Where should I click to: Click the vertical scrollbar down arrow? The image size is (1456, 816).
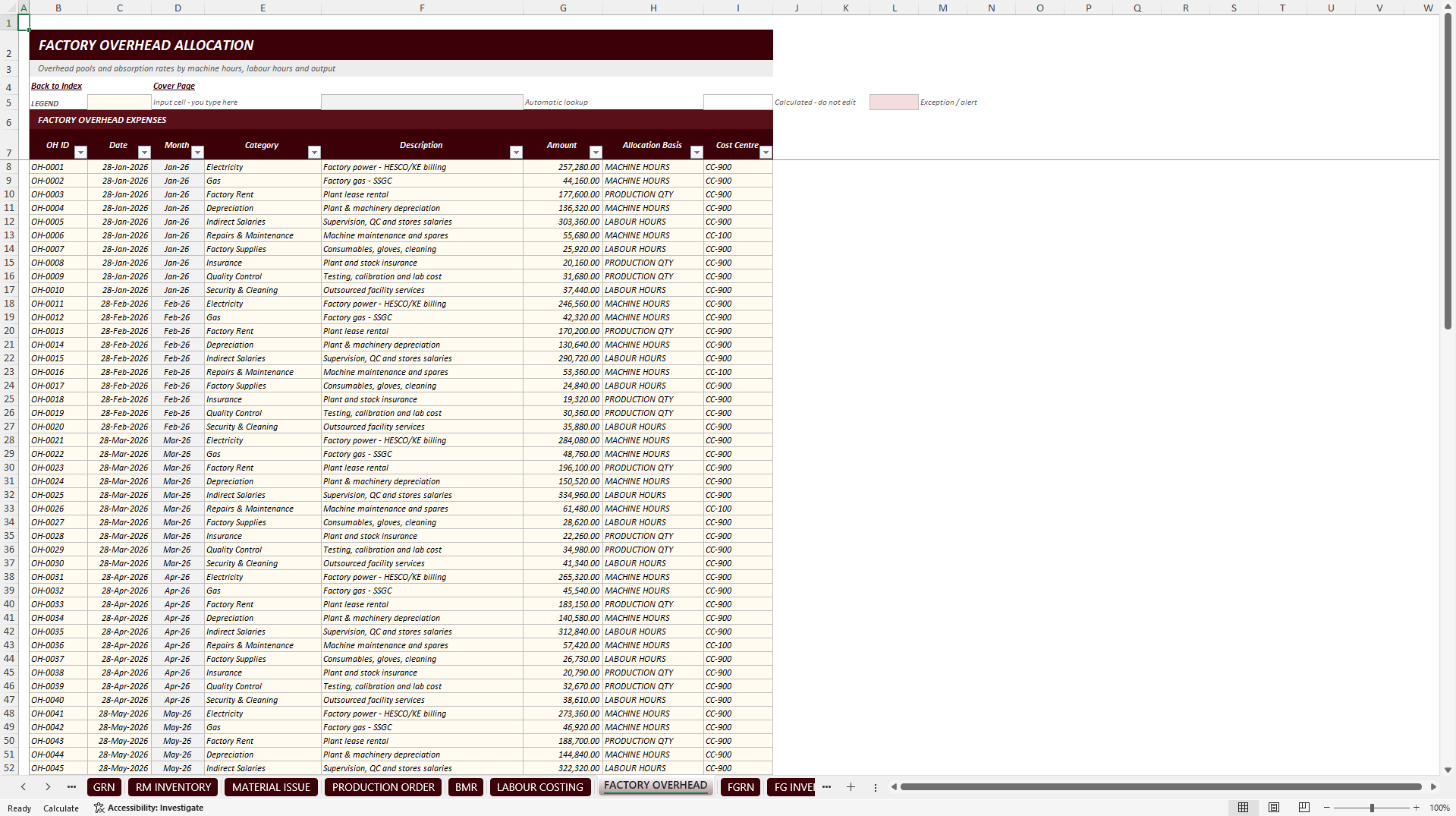point(1448,770)
